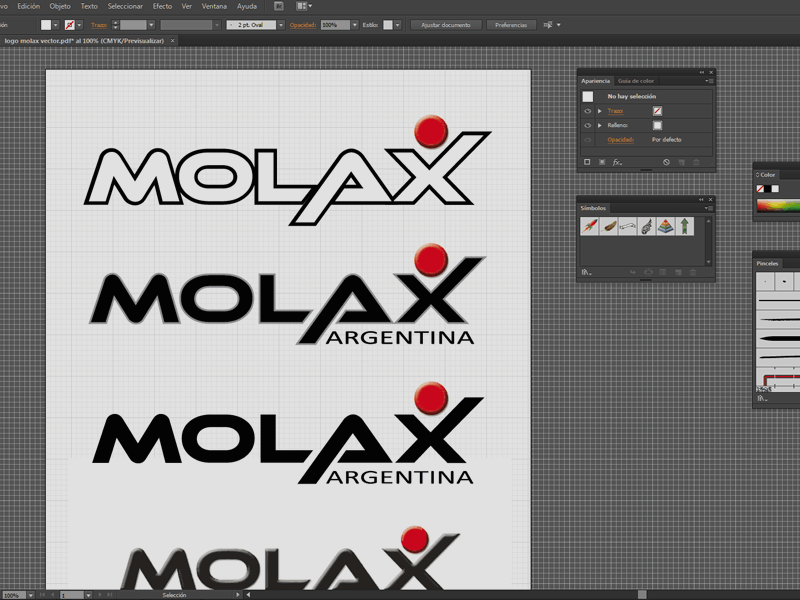
Task: Select the green arrow symbol thumbnail
Action: 684,225
